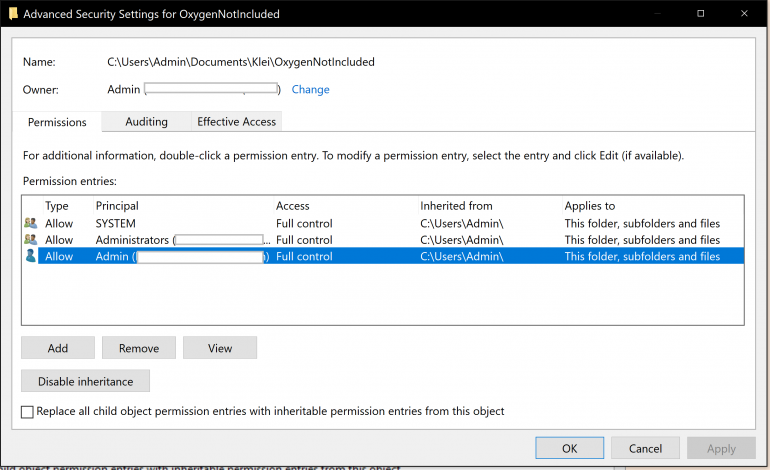The width and height of the screenshot is (770, 470).
Task: Click Allow in the SYSTEM row
Action: click(59, 223)
